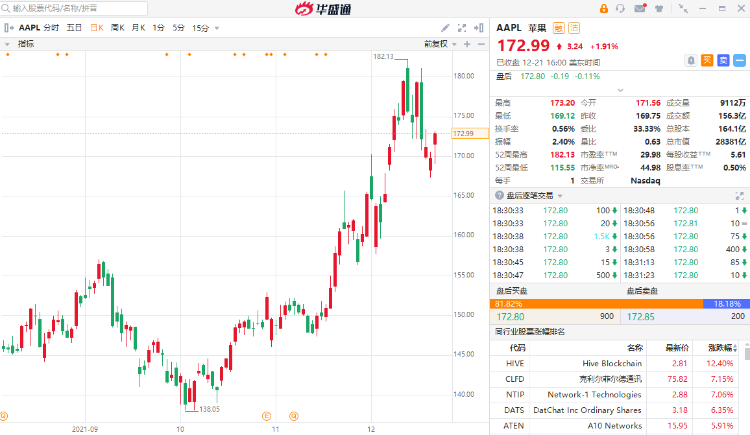Click the round event marker near month 11
Screen dimensions: 750x435
pyautogui.click(x=294, y=416)
